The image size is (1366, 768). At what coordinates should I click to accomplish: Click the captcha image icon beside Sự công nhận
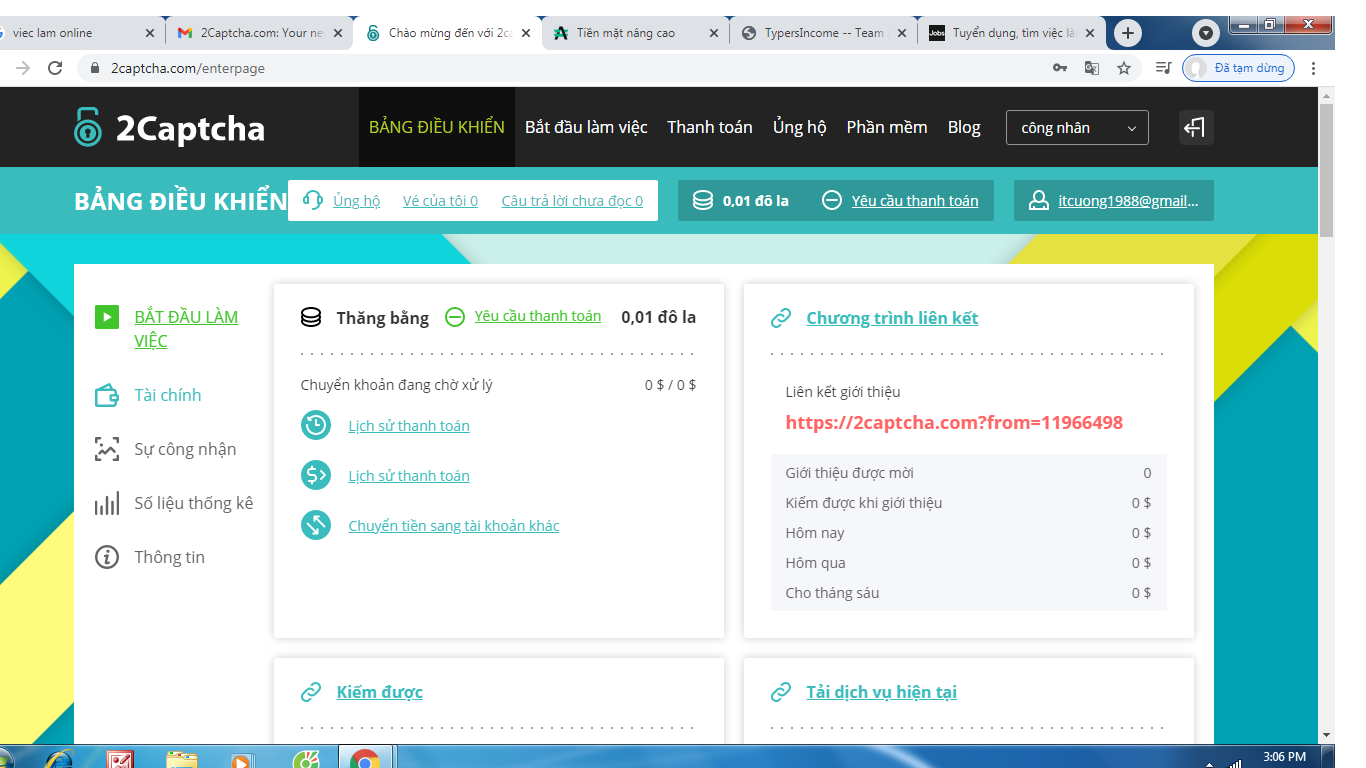click(x=107, y=450)
